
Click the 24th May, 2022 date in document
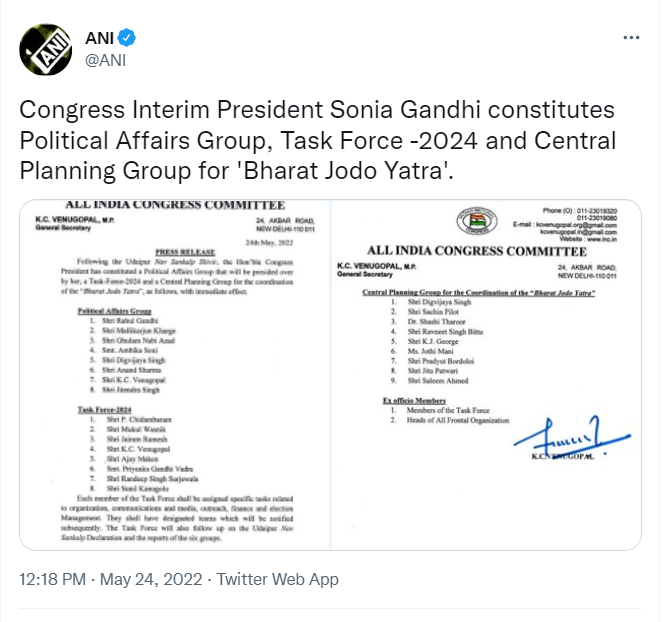point(269,243)
